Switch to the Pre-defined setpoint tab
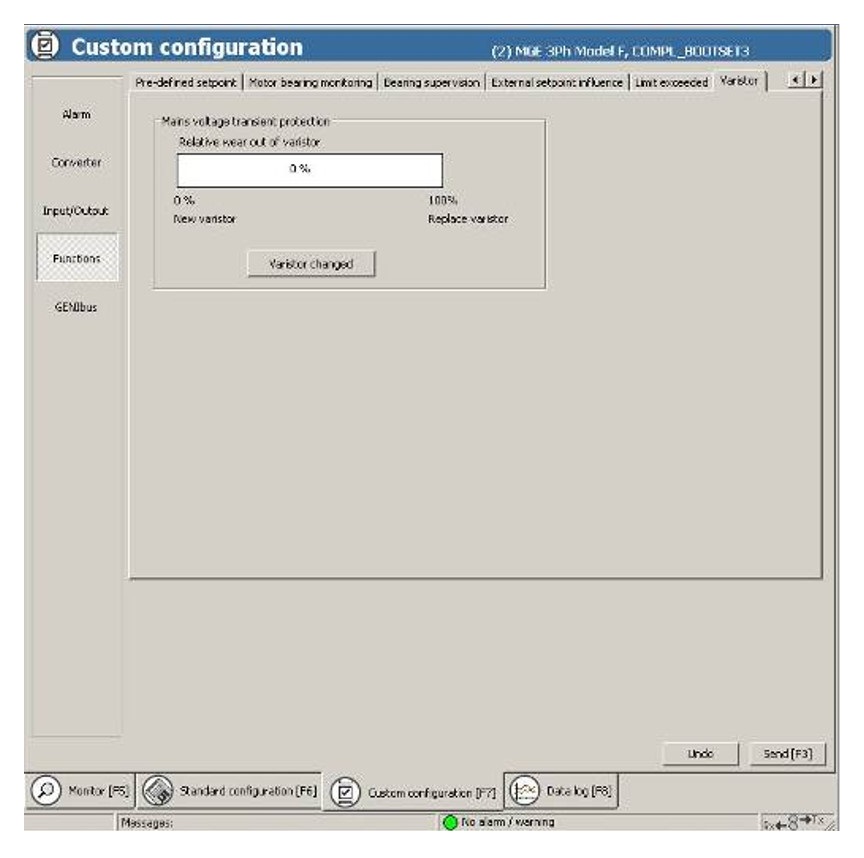Image resolution: width=864 pixels, height=858 pixels. (x=186, y=82)
